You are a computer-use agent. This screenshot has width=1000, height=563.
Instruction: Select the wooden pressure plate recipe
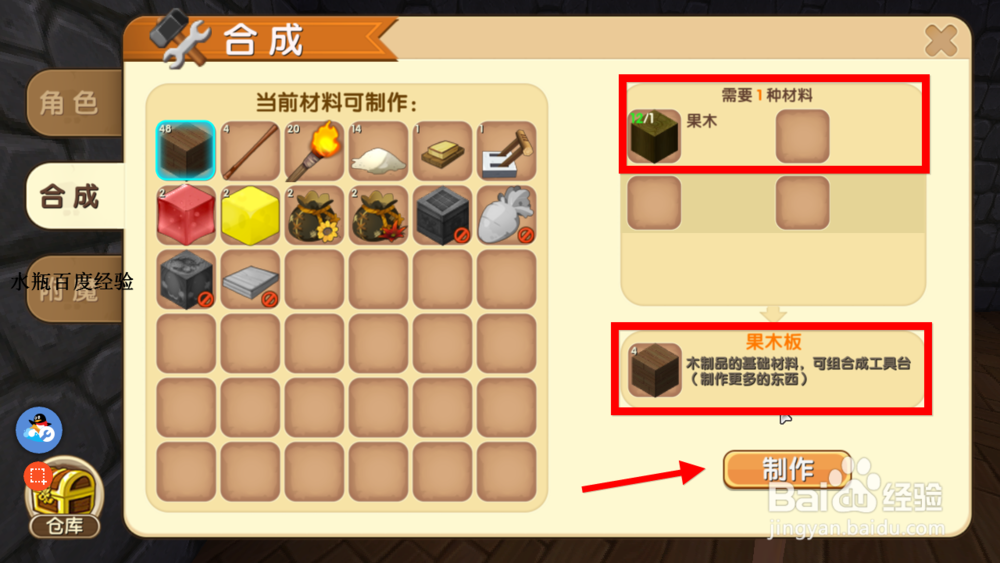point(443,150)
